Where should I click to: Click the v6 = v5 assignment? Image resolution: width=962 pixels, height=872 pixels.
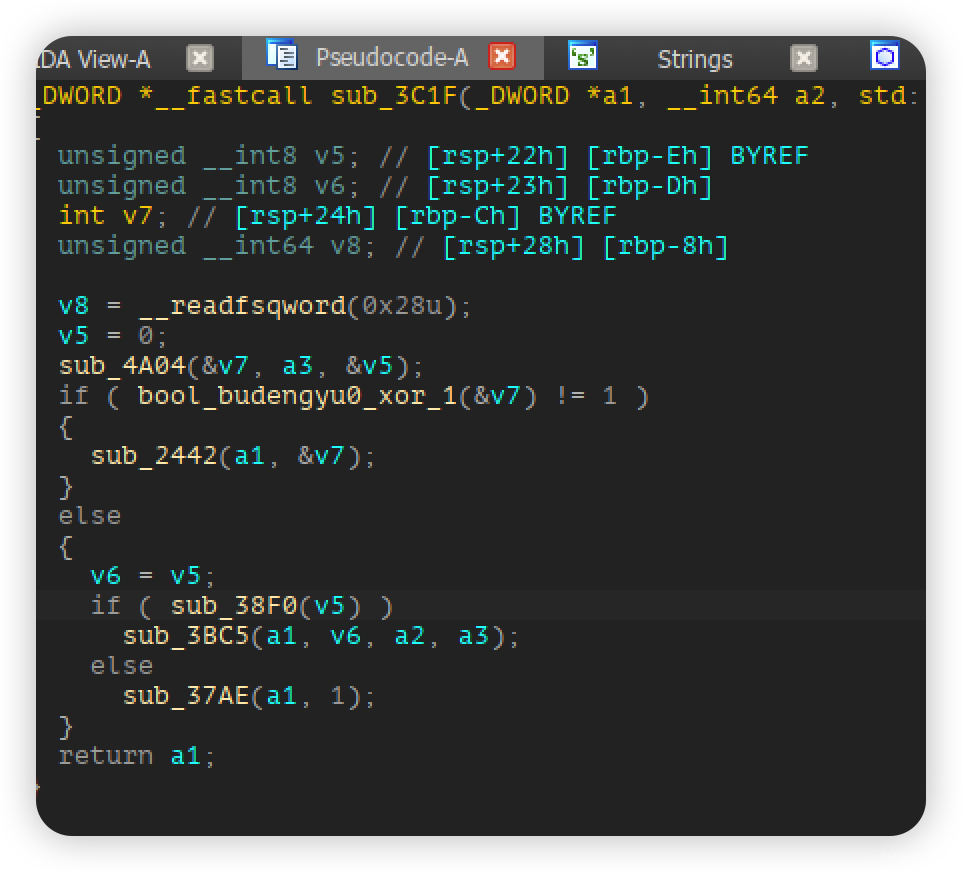tap(153, 576)
